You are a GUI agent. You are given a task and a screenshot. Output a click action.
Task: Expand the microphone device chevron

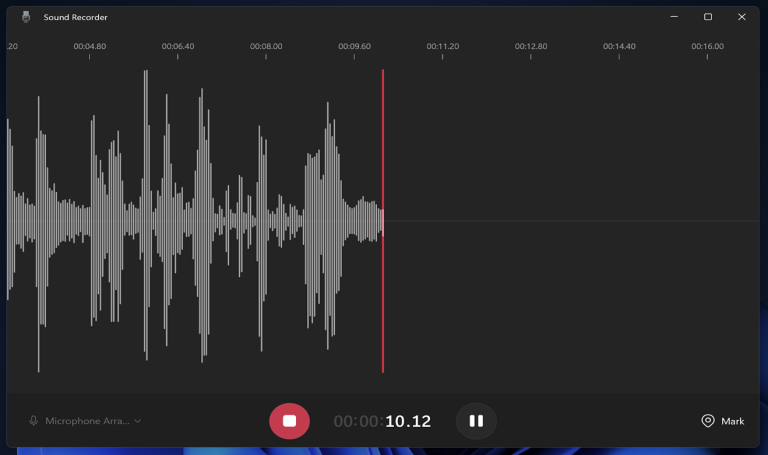(x=138, y=421)
